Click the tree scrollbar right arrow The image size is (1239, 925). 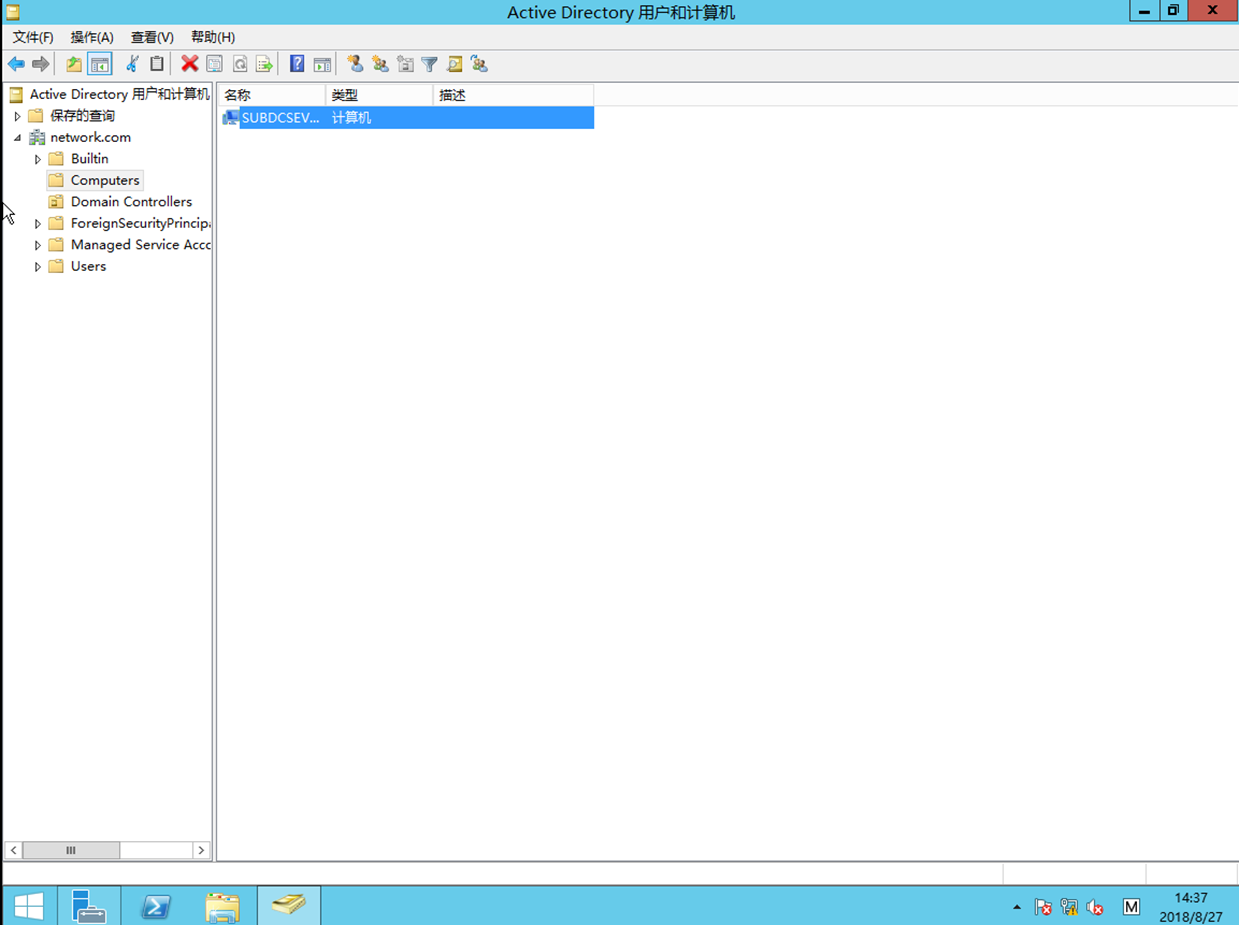[x=201, y=850]
